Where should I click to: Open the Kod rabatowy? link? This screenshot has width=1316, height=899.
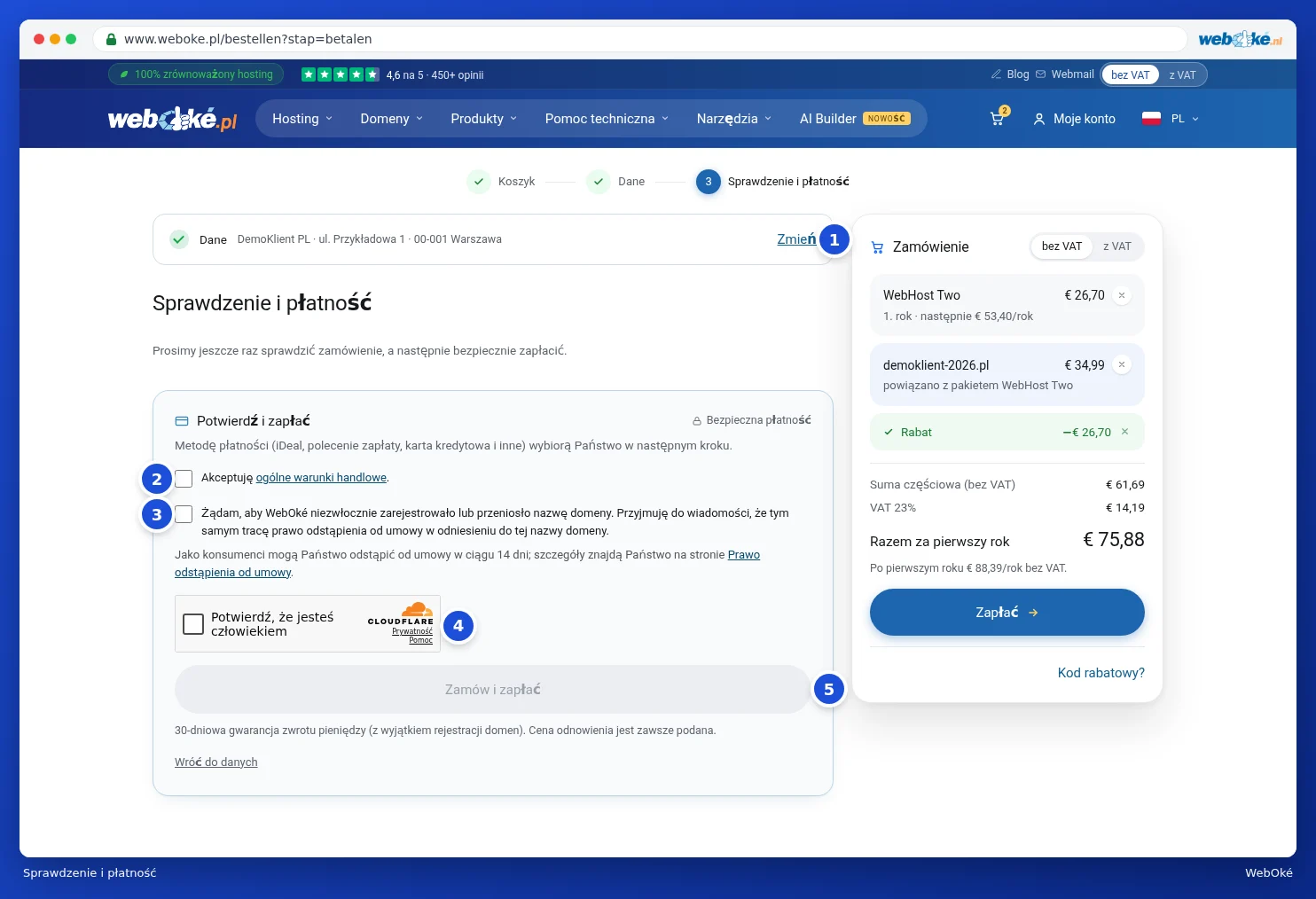coord(1101,673)
